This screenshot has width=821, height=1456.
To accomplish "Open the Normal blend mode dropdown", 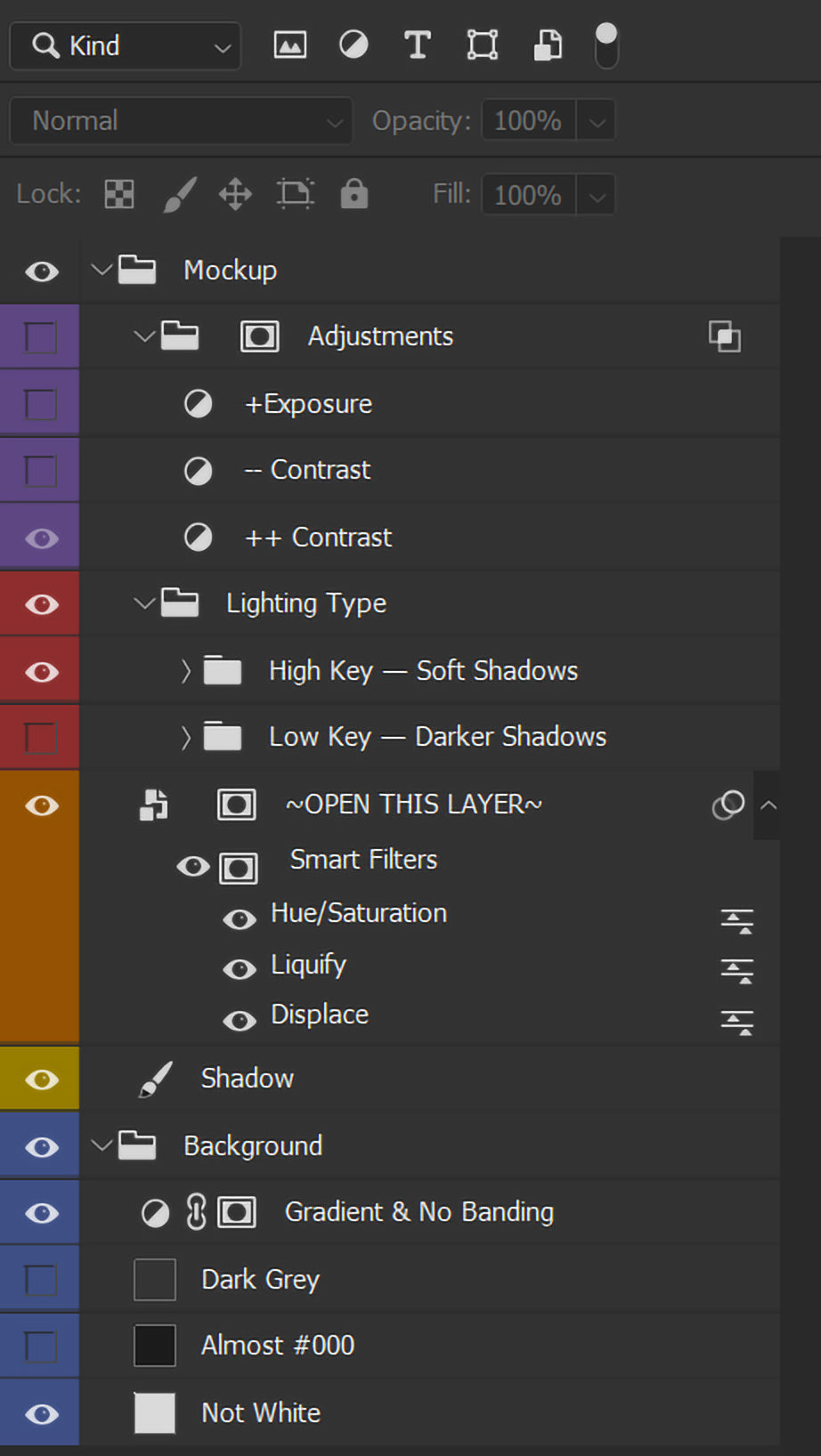I will (x=182, y=120).
